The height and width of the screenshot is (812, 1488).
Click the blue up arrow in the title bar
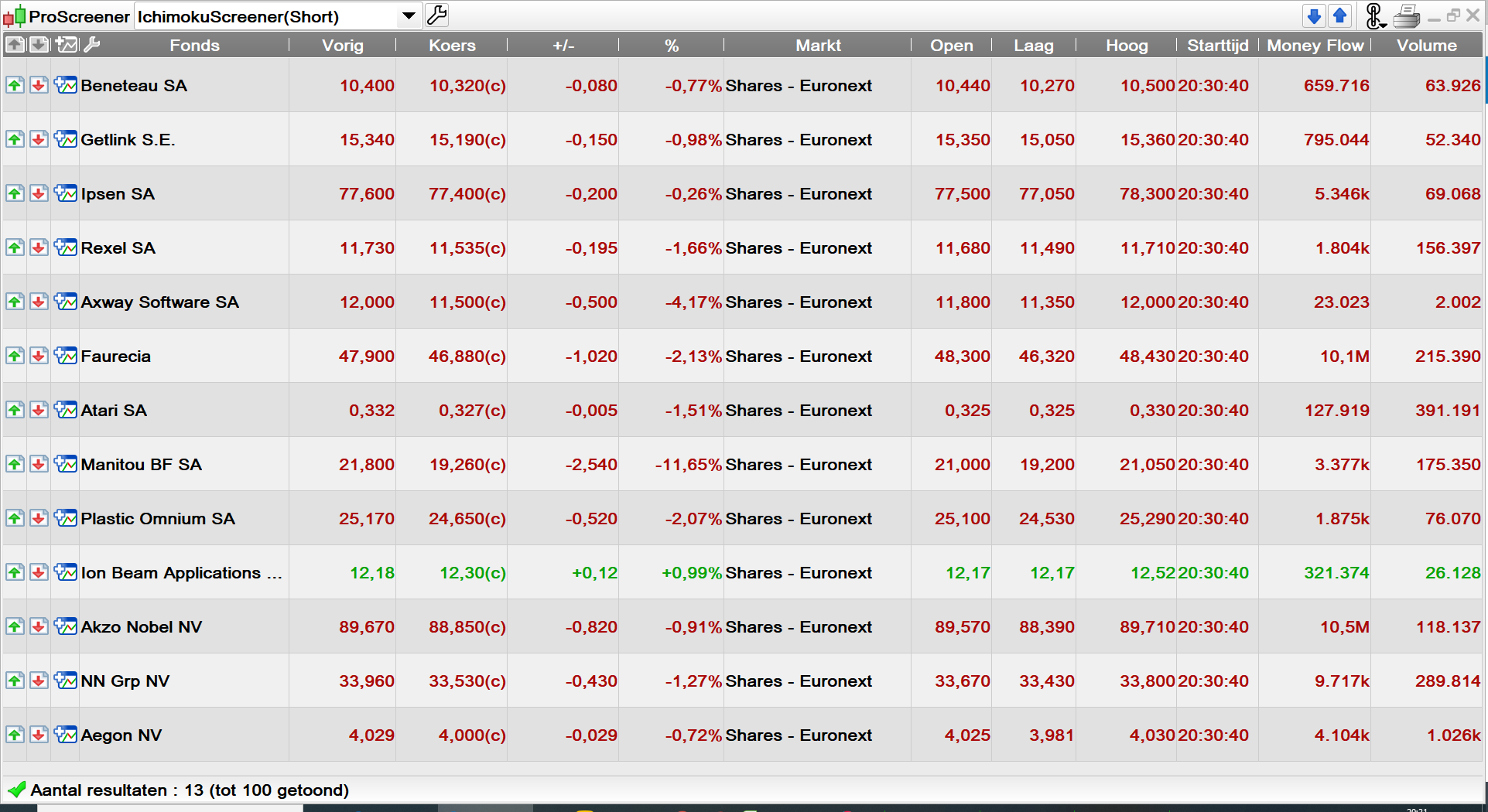tap(1339, 15)
